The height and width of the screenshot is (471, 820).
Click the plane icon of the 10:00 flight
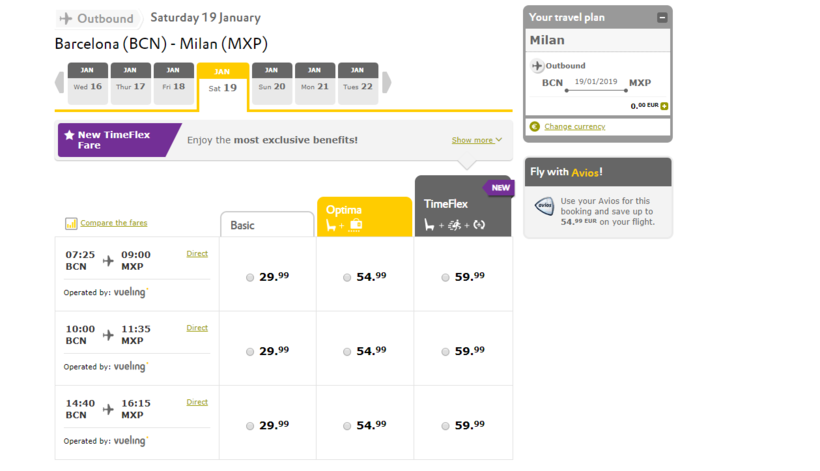coord(108,335)
